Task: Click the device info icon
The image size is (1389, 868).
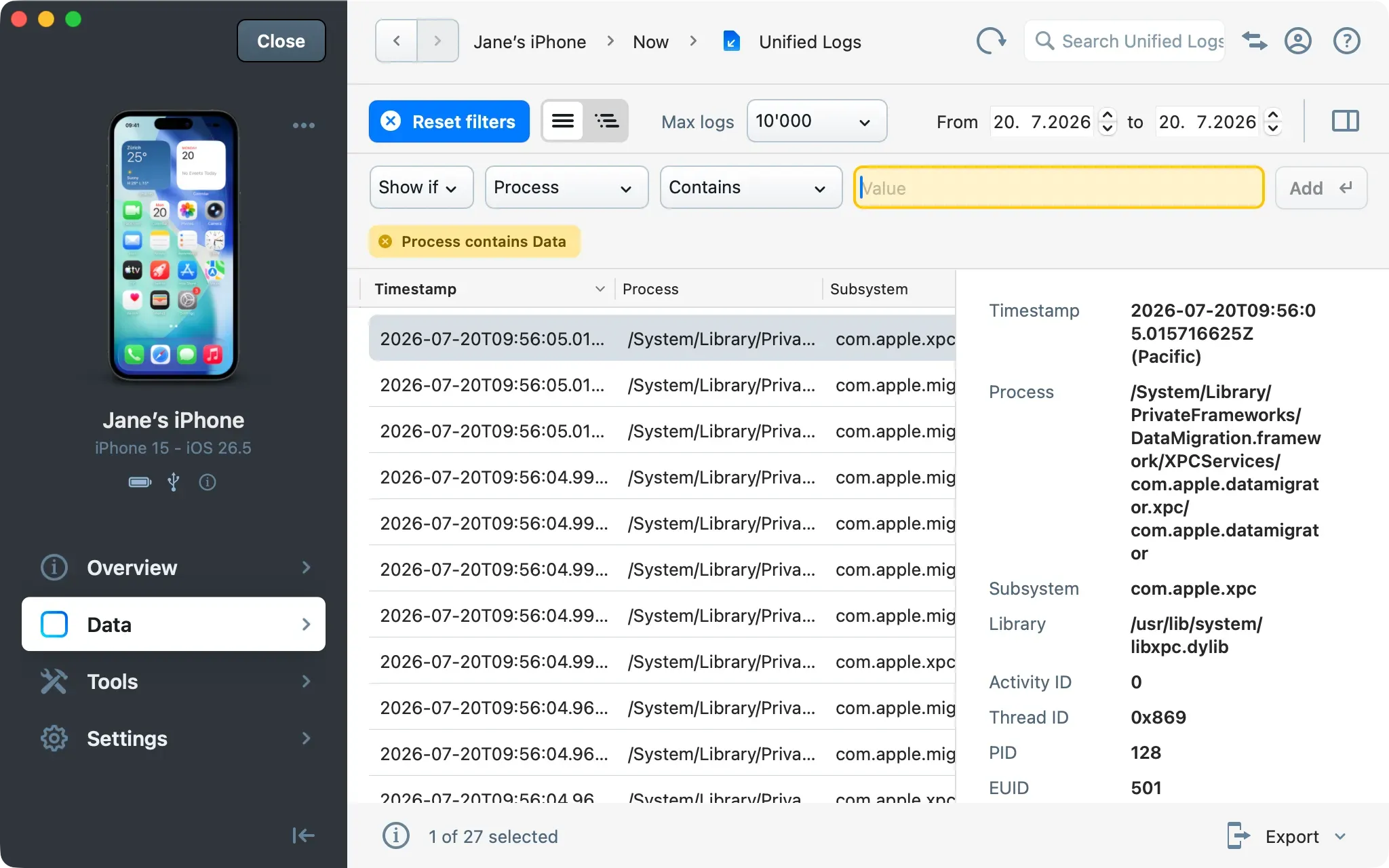Action: [x=208, y=482]
